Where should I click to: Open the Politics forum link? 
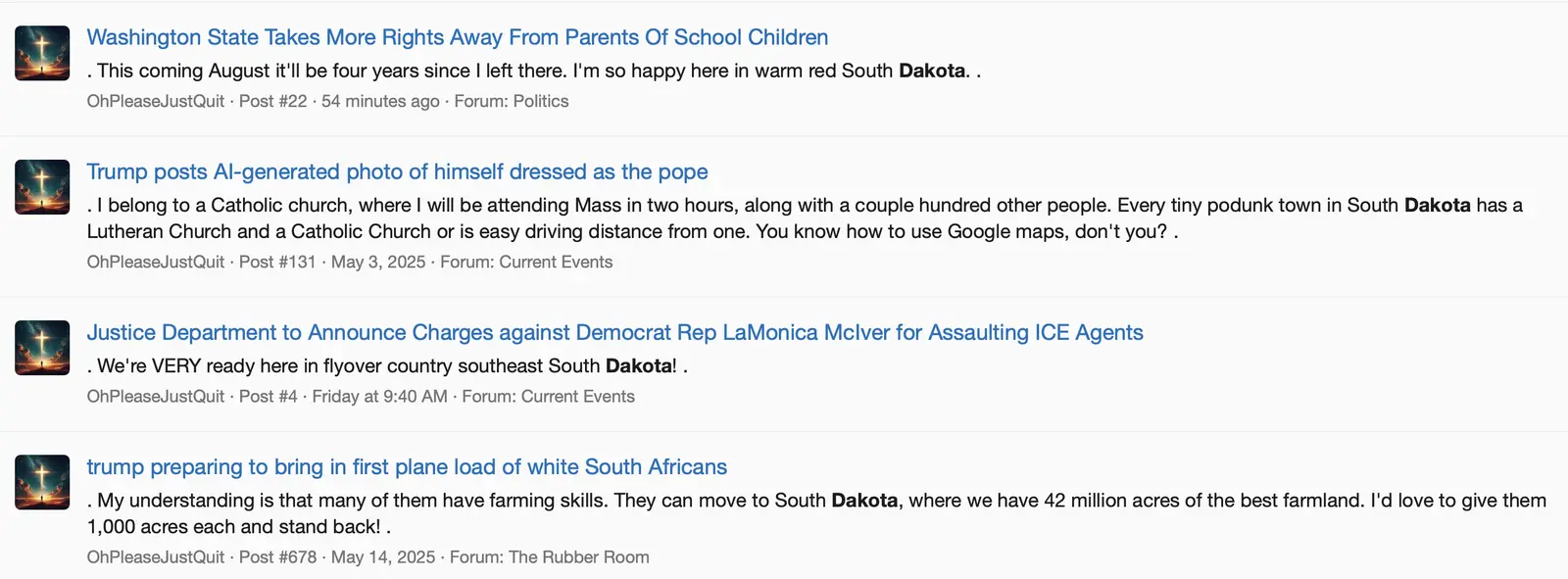tap(540, 101)
